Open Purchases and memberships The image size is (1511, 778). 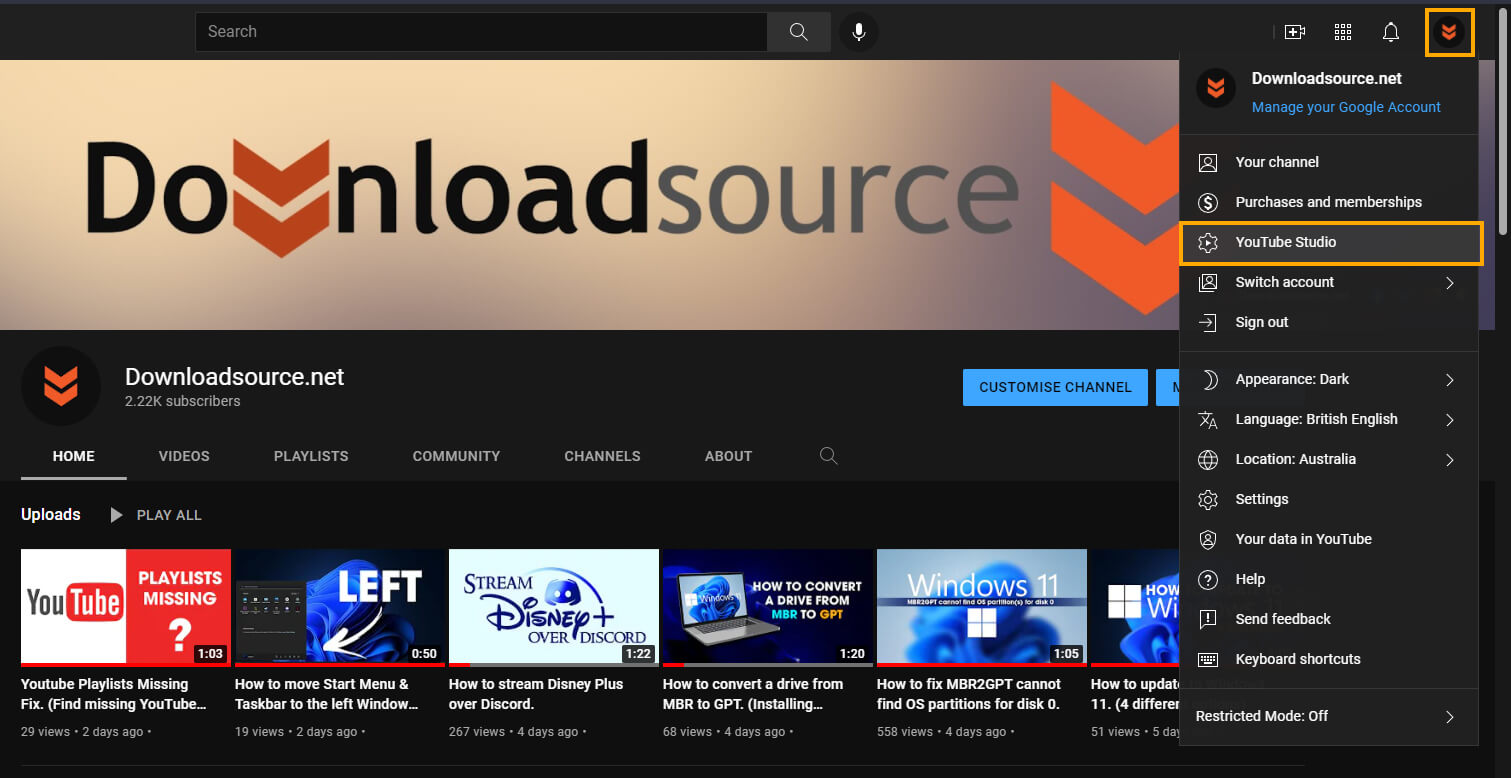[x=1329, y=202]
